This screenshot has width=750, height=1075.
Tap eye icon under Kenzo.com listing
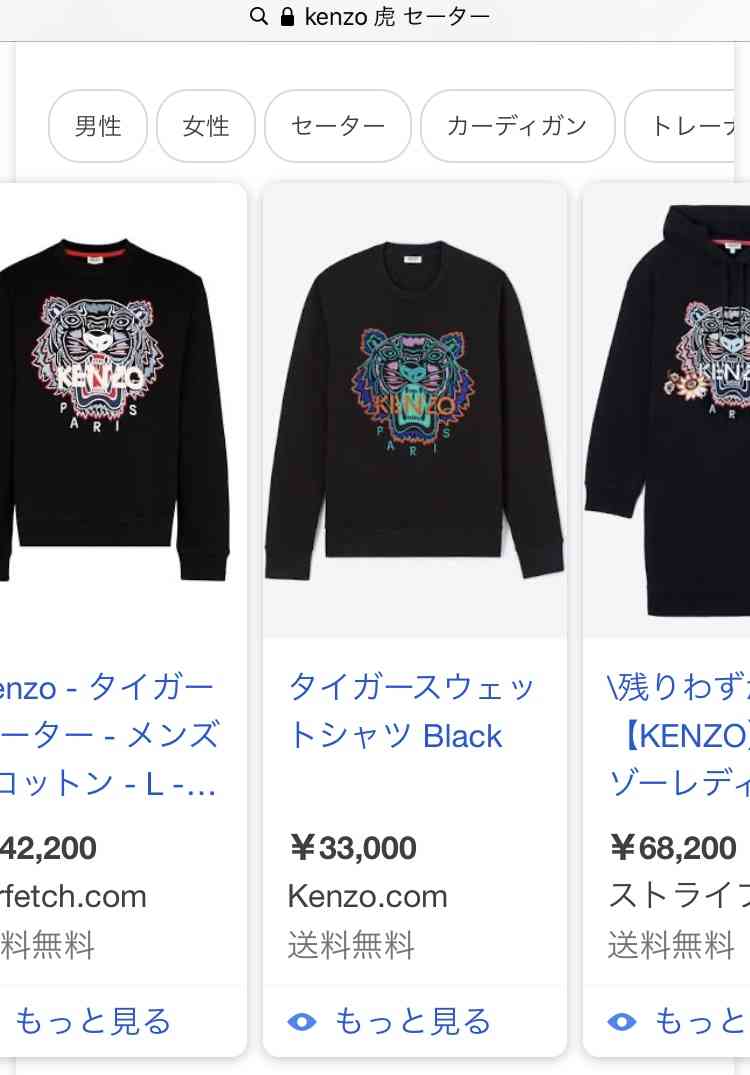click(302, 1022)
